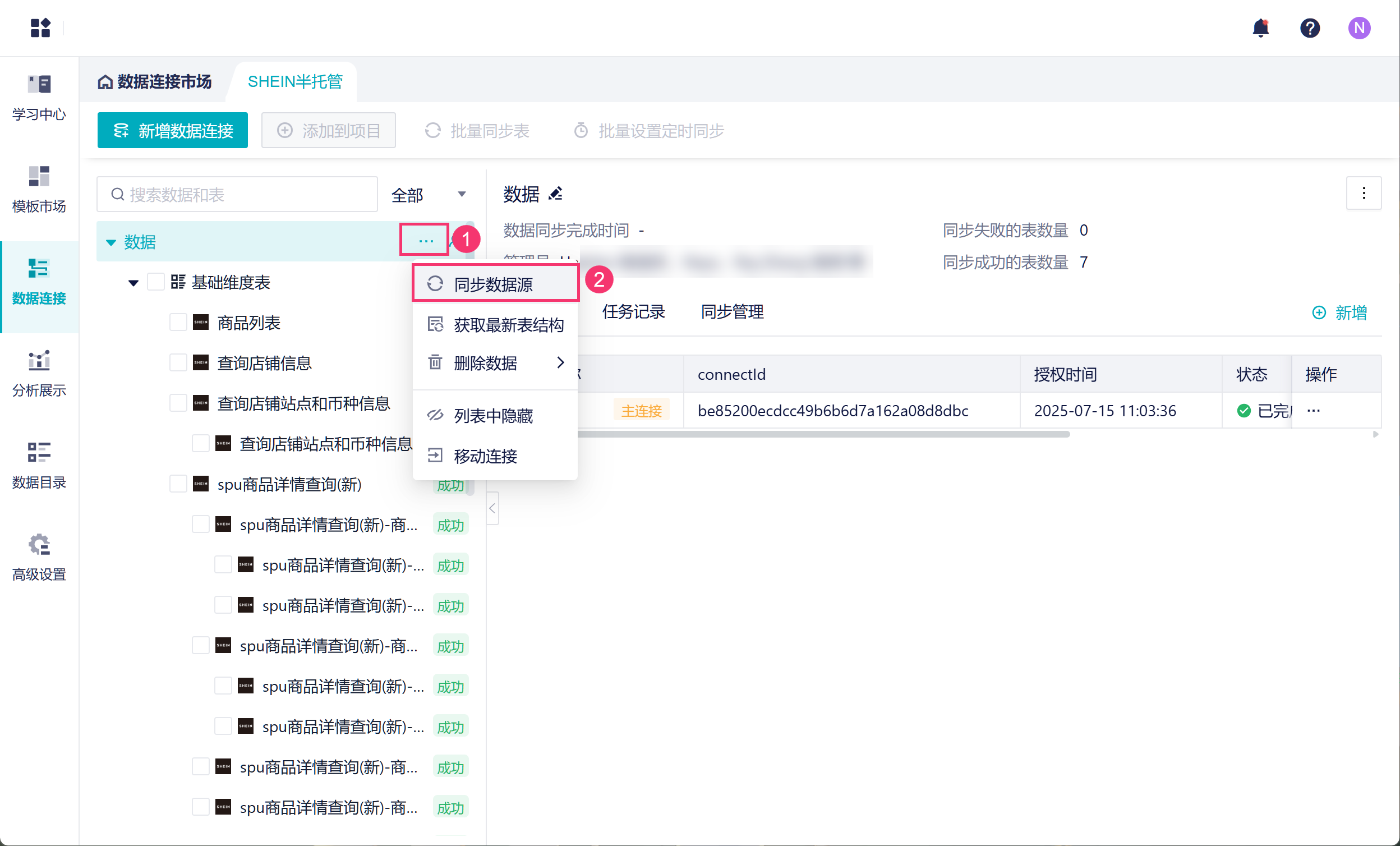
Task: Switch to the 同步管理 tab
Action: coord(732,311)
